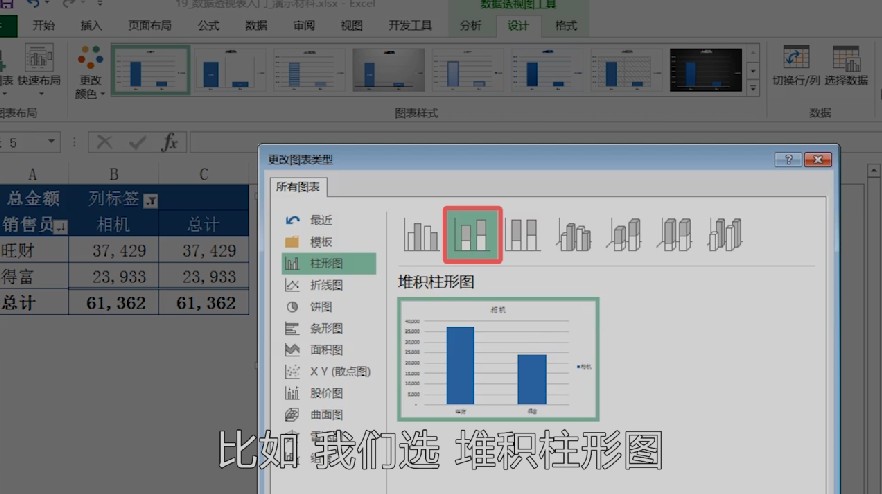Choose the clustered column chart subtype icon

[421, 235]
